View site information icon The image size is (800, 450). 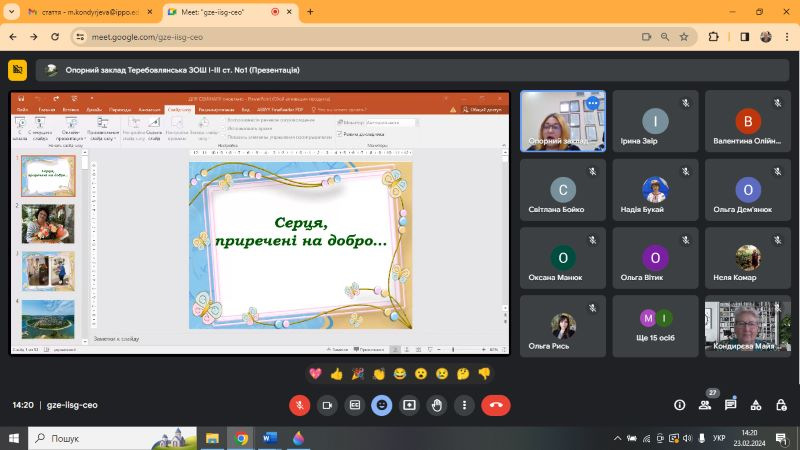click(80, 37)
